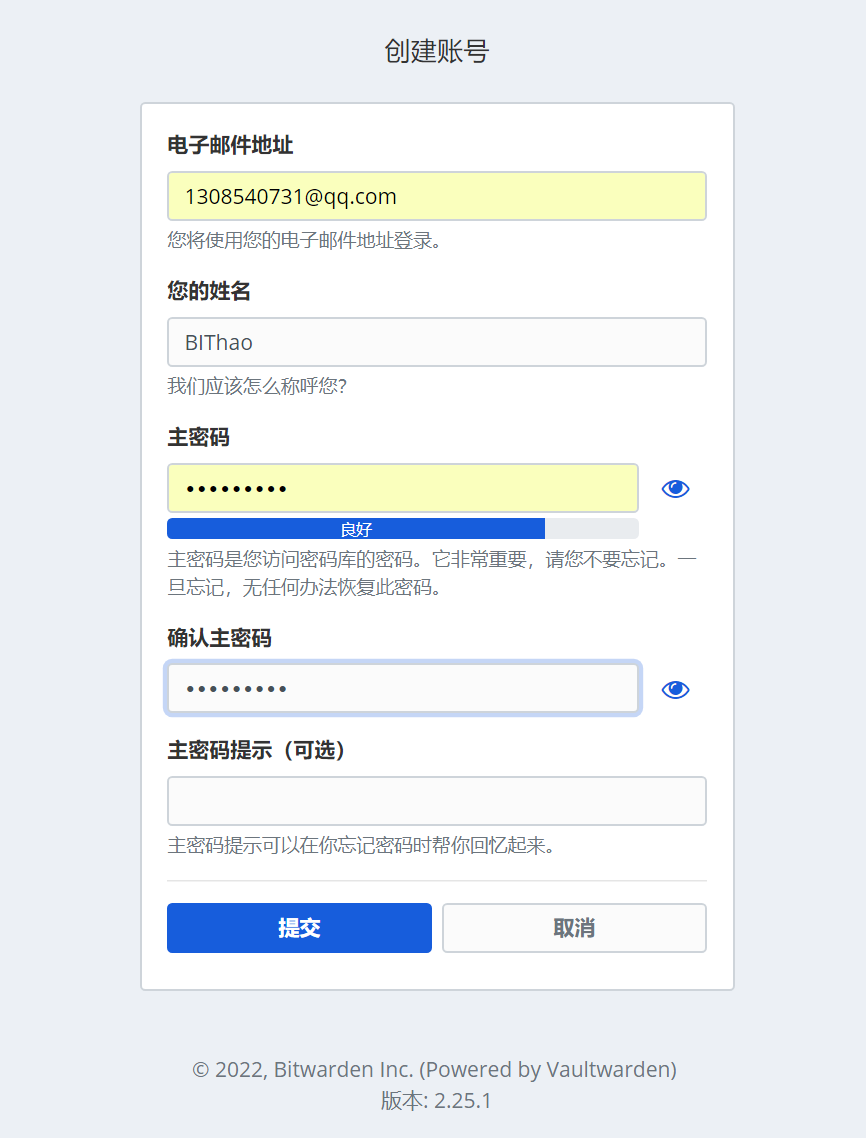The width and height of the screenshot is (866, 1138).
Task: Click the 主密码提示（可选）label
Action: (x=257, y=750)
